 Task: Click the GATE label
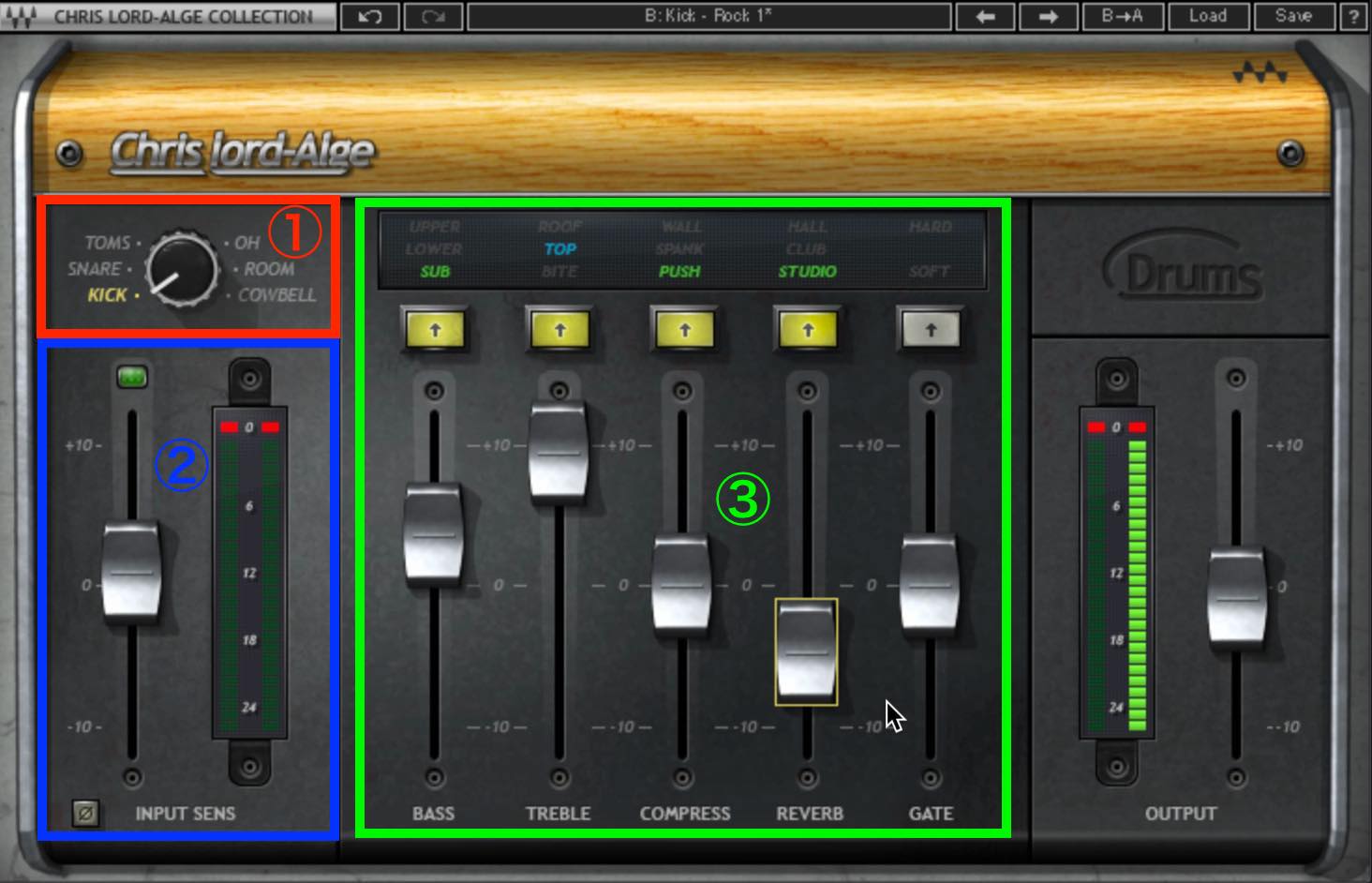point(931,814)
